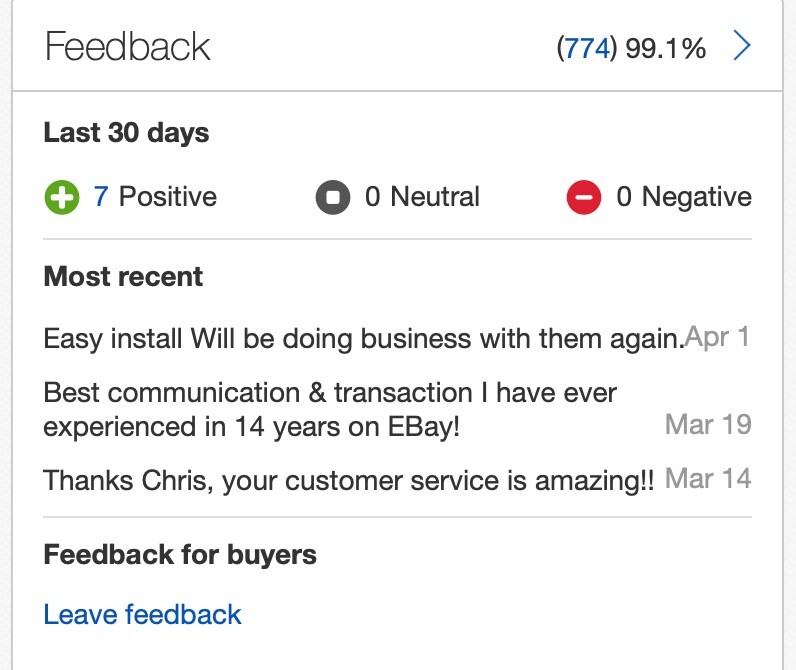The width and height of the screenshot is (796, 670).
Task: Click the Most recent section heading
Action: coord(123,277)
